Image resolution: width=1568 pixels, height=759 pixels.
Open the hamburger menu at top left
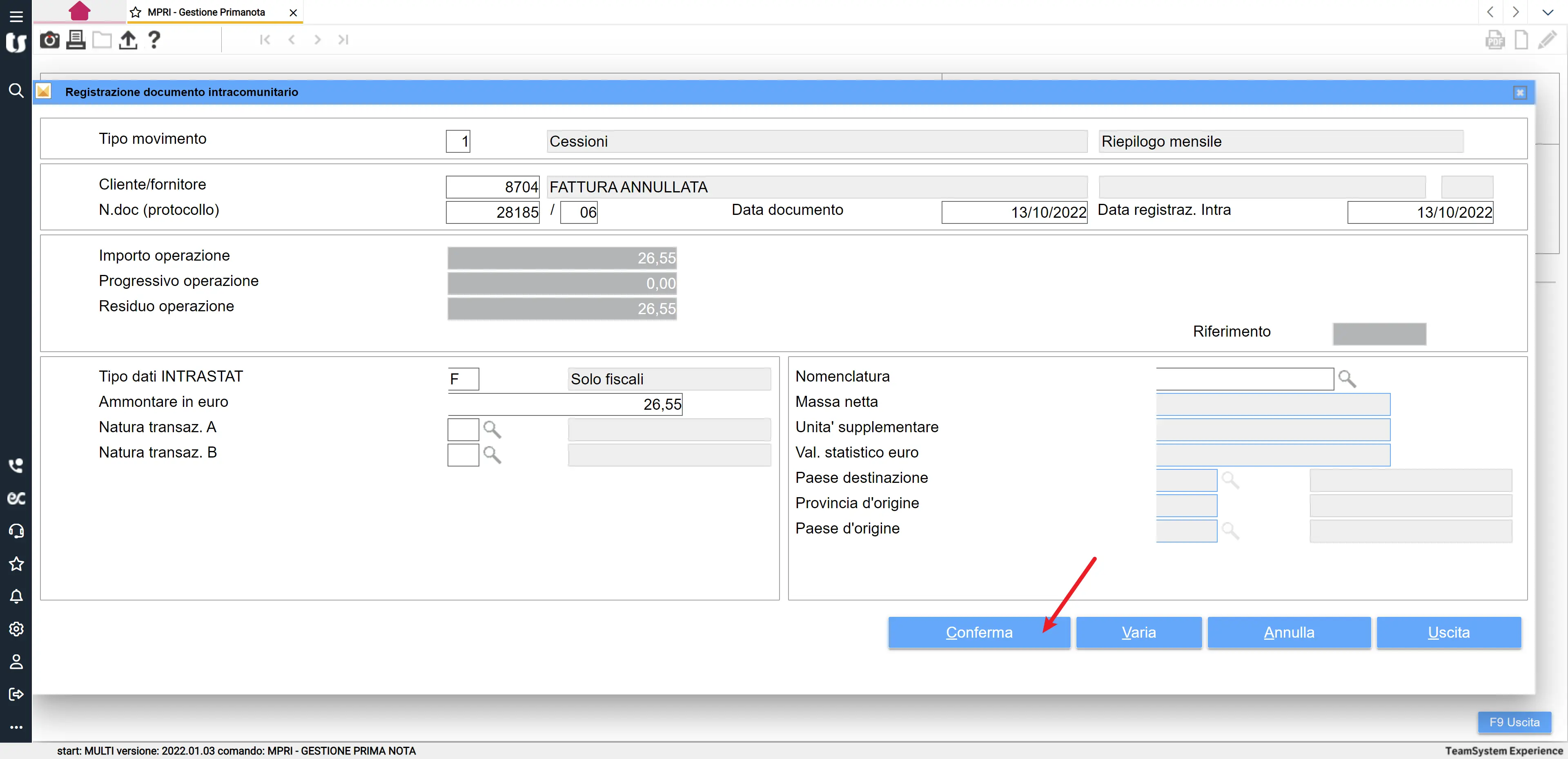(x=16, y=16)
